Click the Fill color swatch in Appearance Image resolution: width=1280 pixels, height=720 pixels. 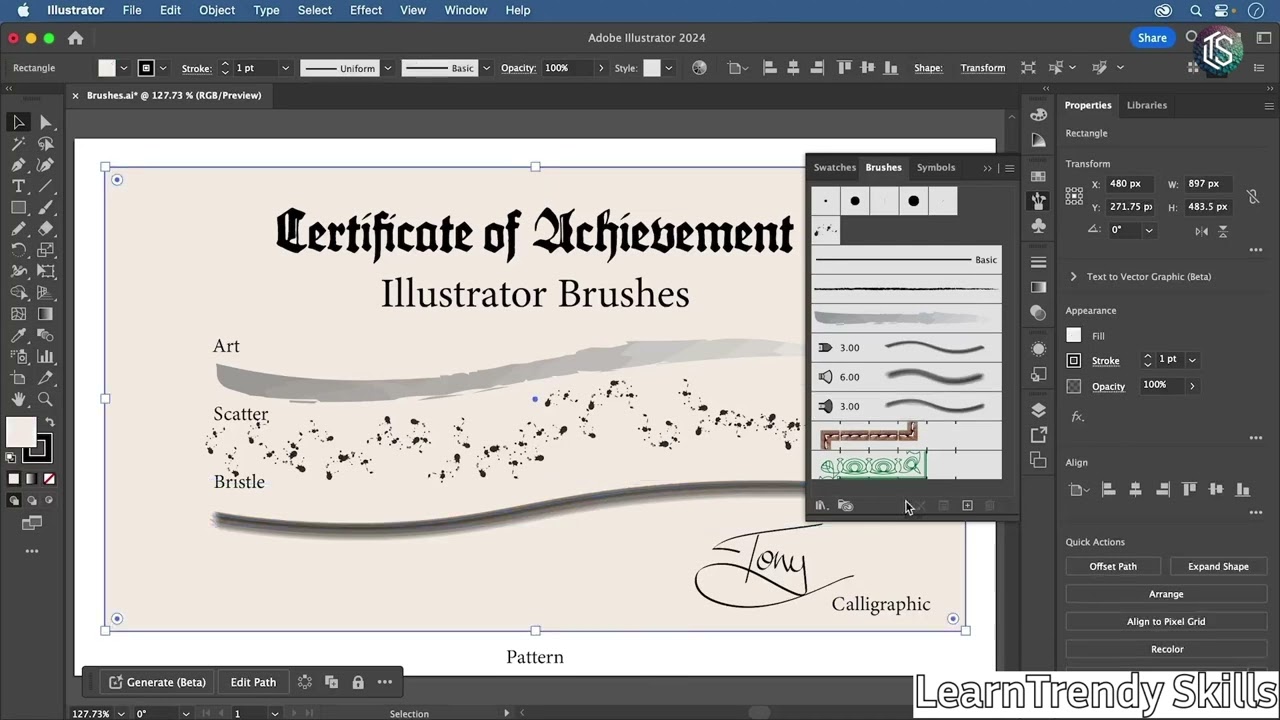pyautogui.click(x=1074, y=336)
